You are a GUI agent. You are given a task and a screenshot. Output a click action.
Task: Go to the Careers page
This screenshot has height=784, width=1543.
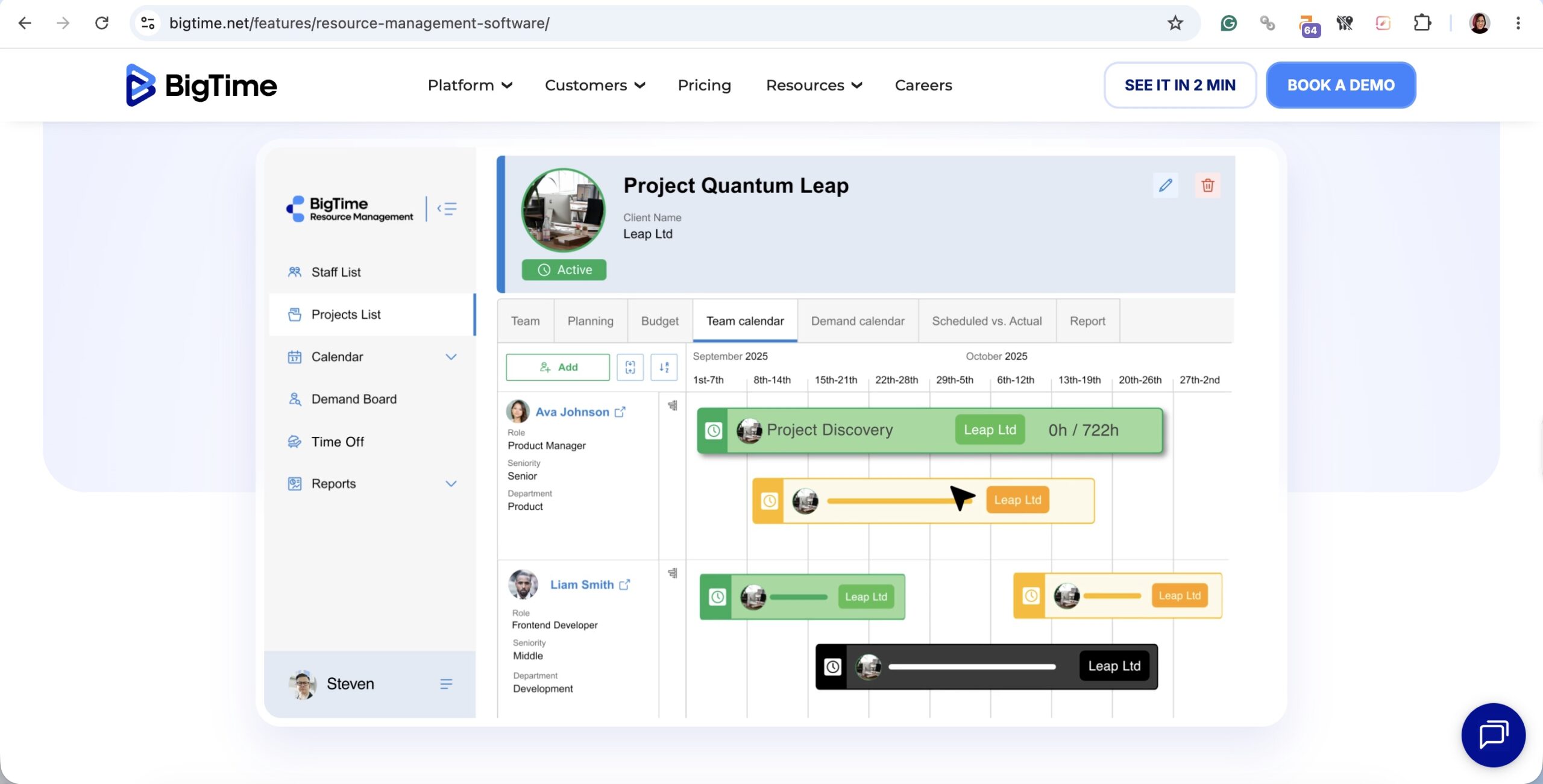tap(923, 85)
